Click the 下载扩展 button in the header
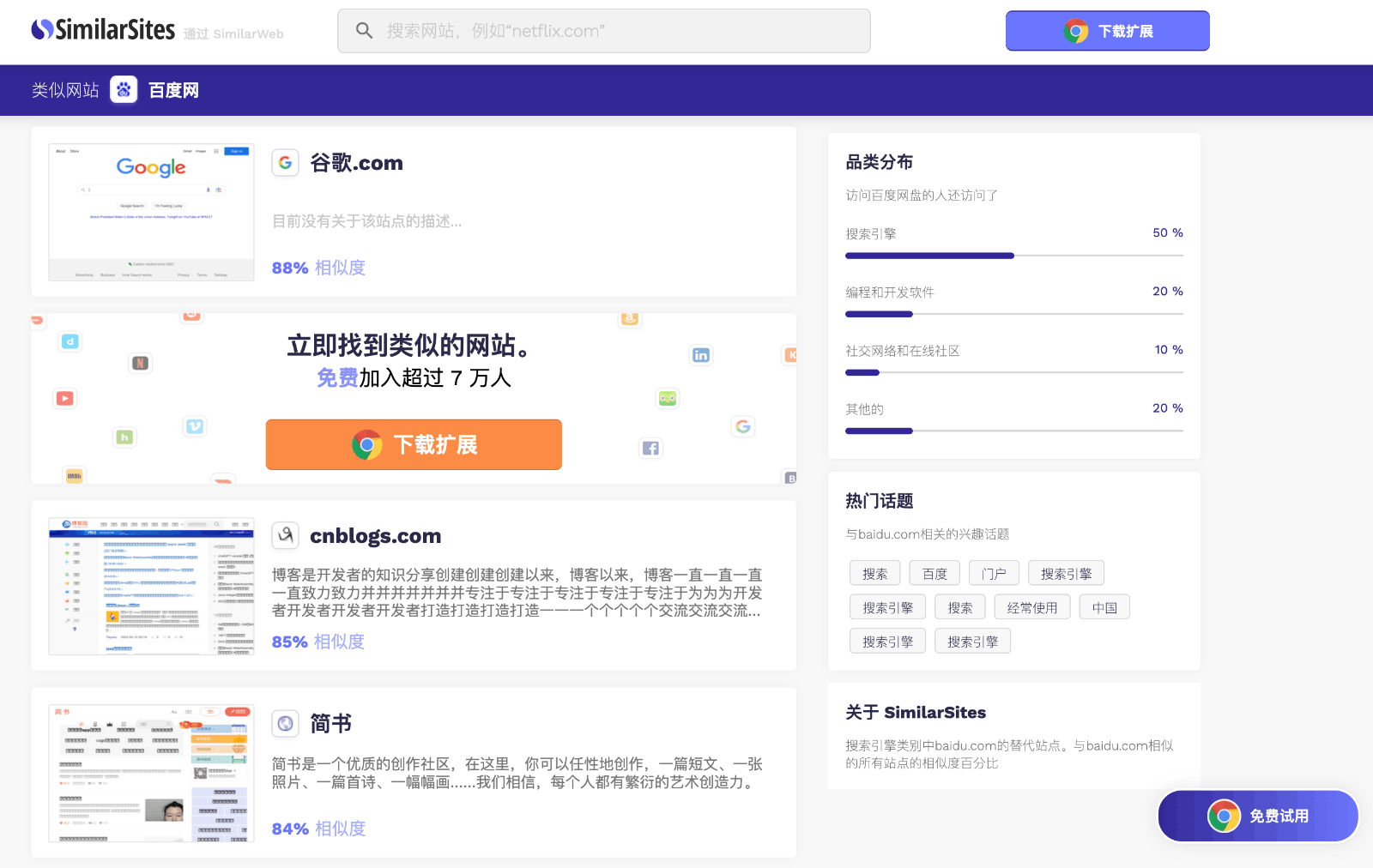The image size is (1373, 868). (1108, 31)
